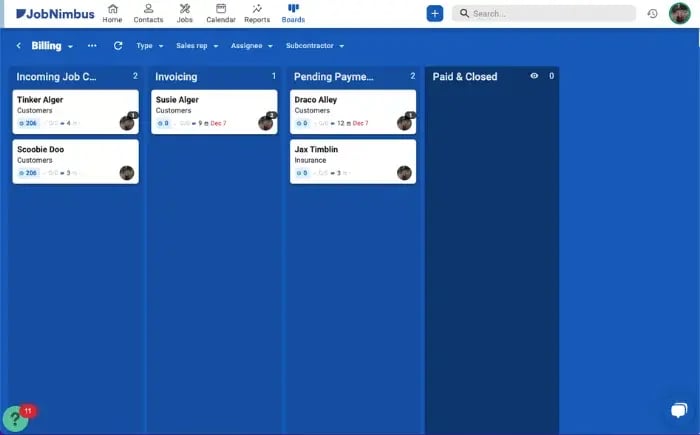Viewport: 700px width, 435px height.
Task: Open the three-dot board options menu
Action: click(92, 46)
